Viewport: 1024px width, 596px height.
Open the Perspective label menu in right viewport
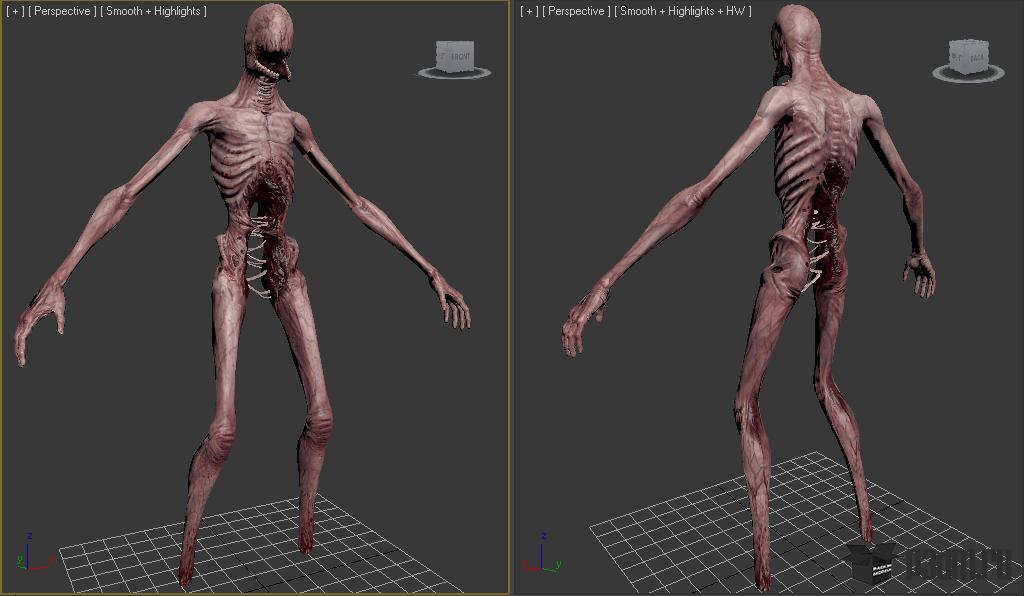point(576,11)
